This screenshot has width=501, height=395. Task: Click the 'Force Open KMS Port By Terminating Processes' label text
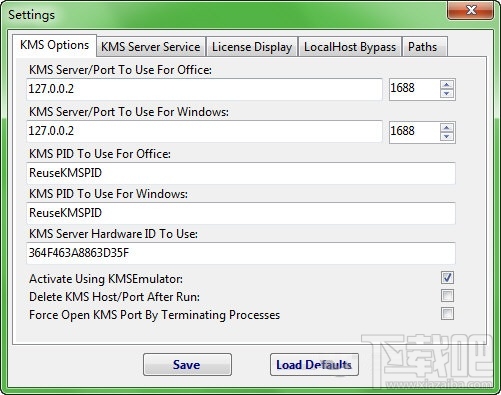(x=154, y=315)
